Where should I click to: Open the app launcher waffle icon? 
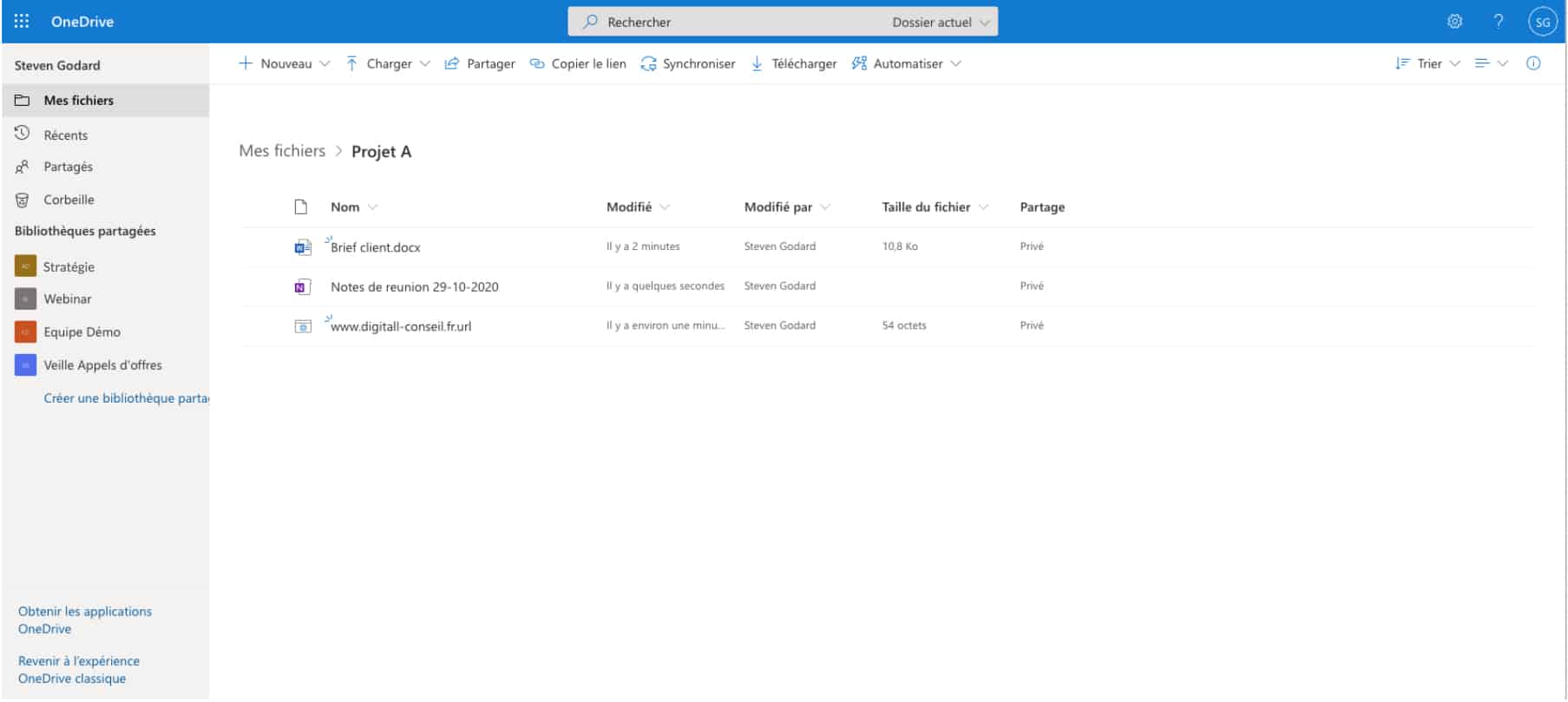coord(22,22)
